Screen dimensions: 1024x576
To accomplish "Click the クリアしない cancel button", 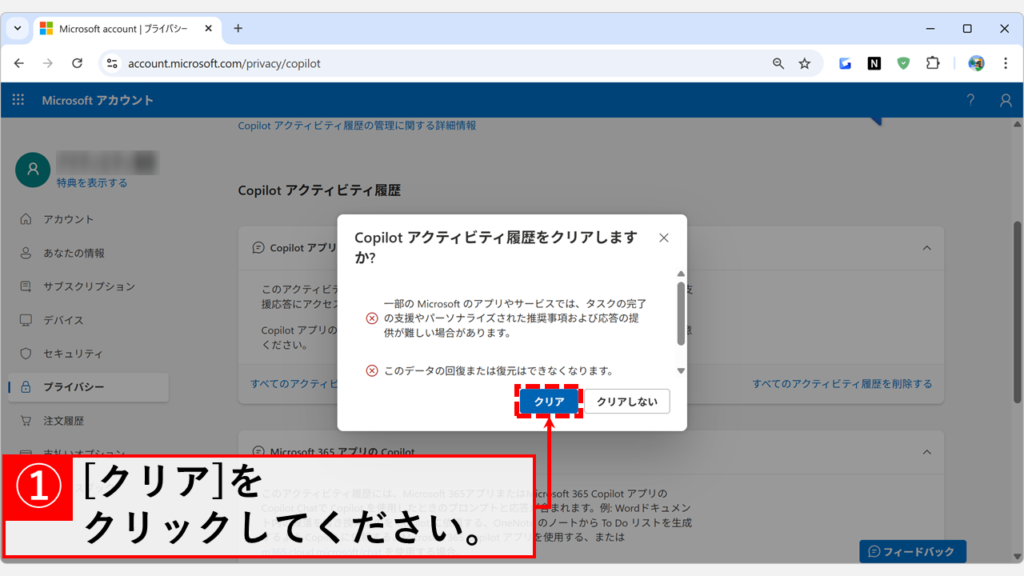I will 627,401.
